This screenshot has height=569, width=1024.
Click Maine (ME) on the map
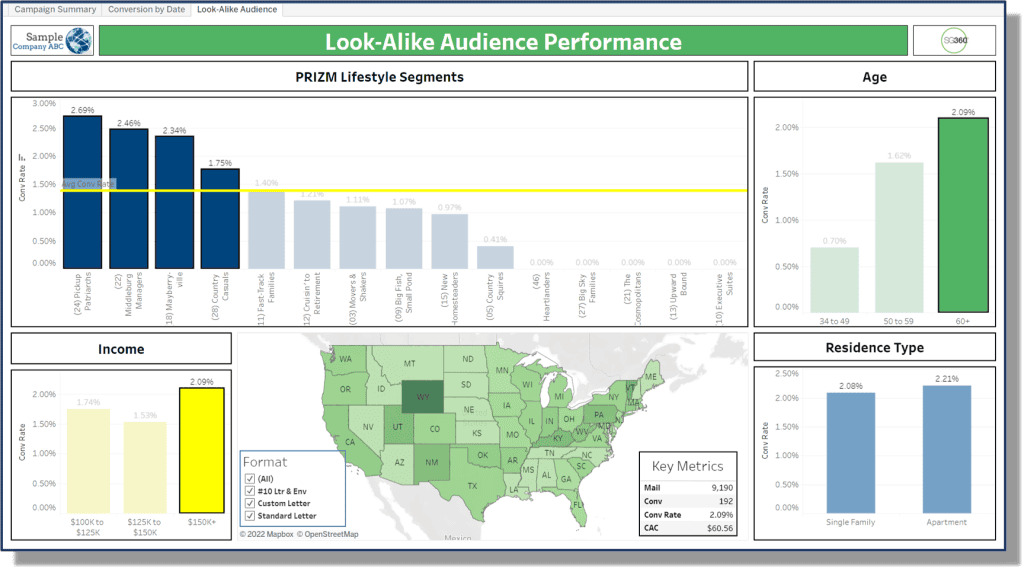point(651,377)
